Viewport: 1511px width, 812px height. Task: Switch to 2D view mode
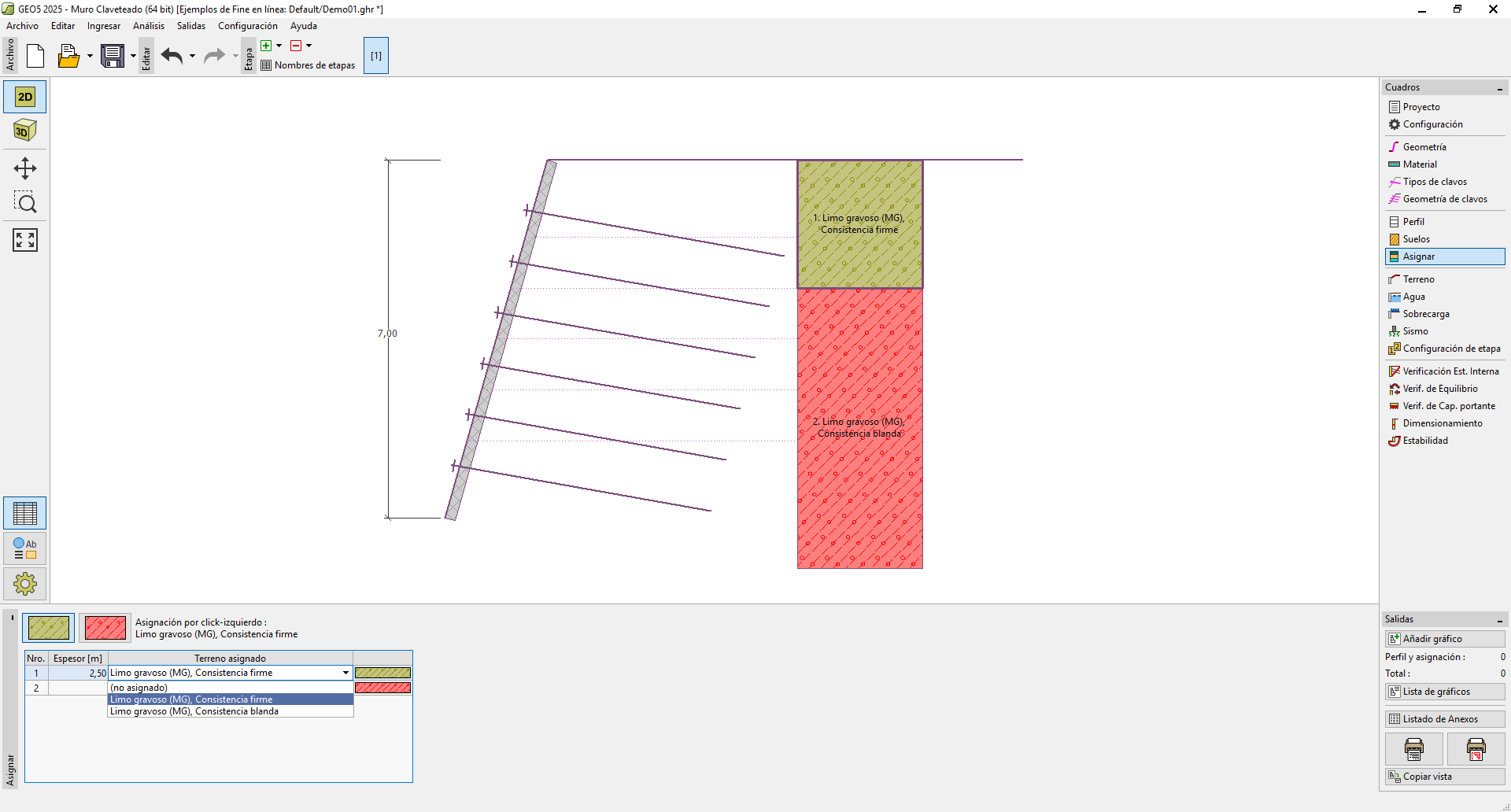25,97
